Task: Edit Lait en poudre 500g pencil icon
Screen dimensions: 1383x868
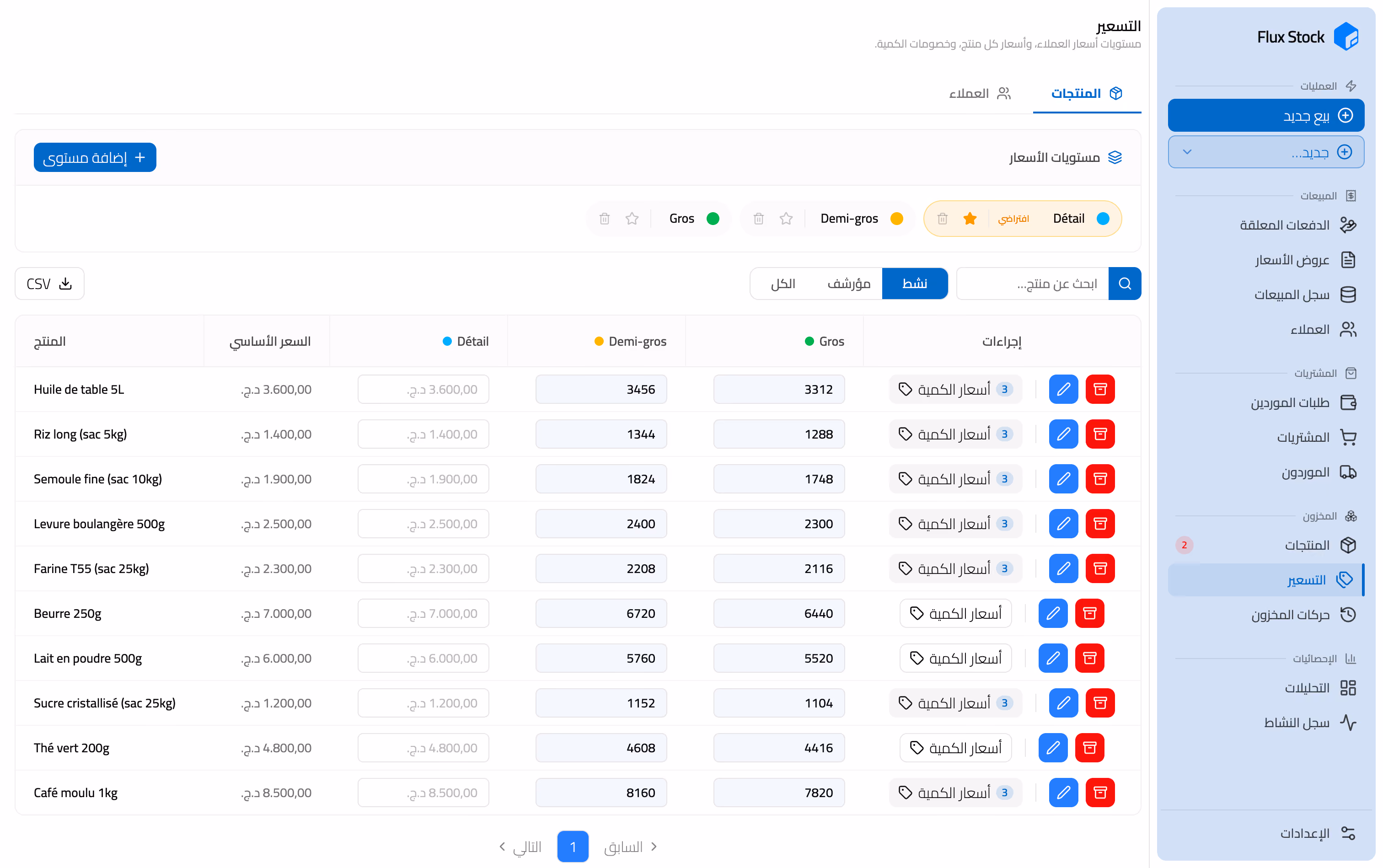Action: (x=1053, y=658)
